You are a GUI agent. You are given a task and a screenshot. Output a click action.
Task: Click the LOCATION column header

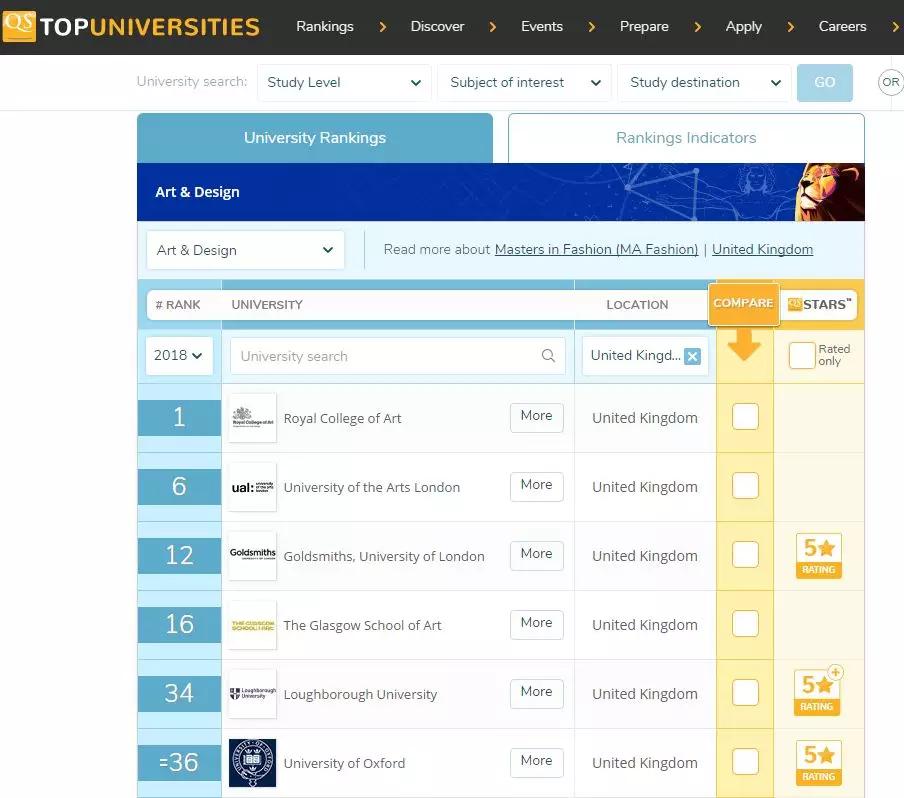click(x=637, y=304)
